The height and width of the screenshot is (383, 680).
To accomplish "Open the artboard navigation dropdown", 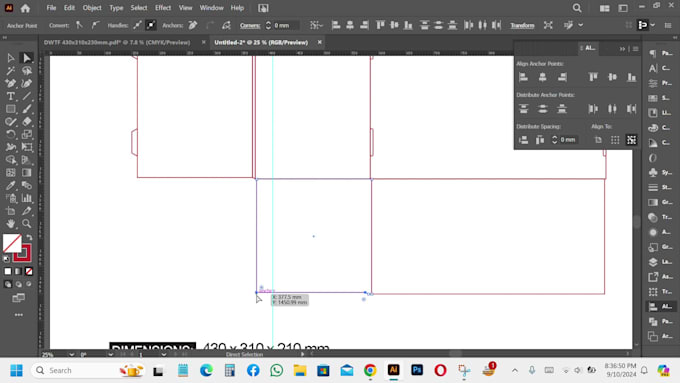I will 163,354.
